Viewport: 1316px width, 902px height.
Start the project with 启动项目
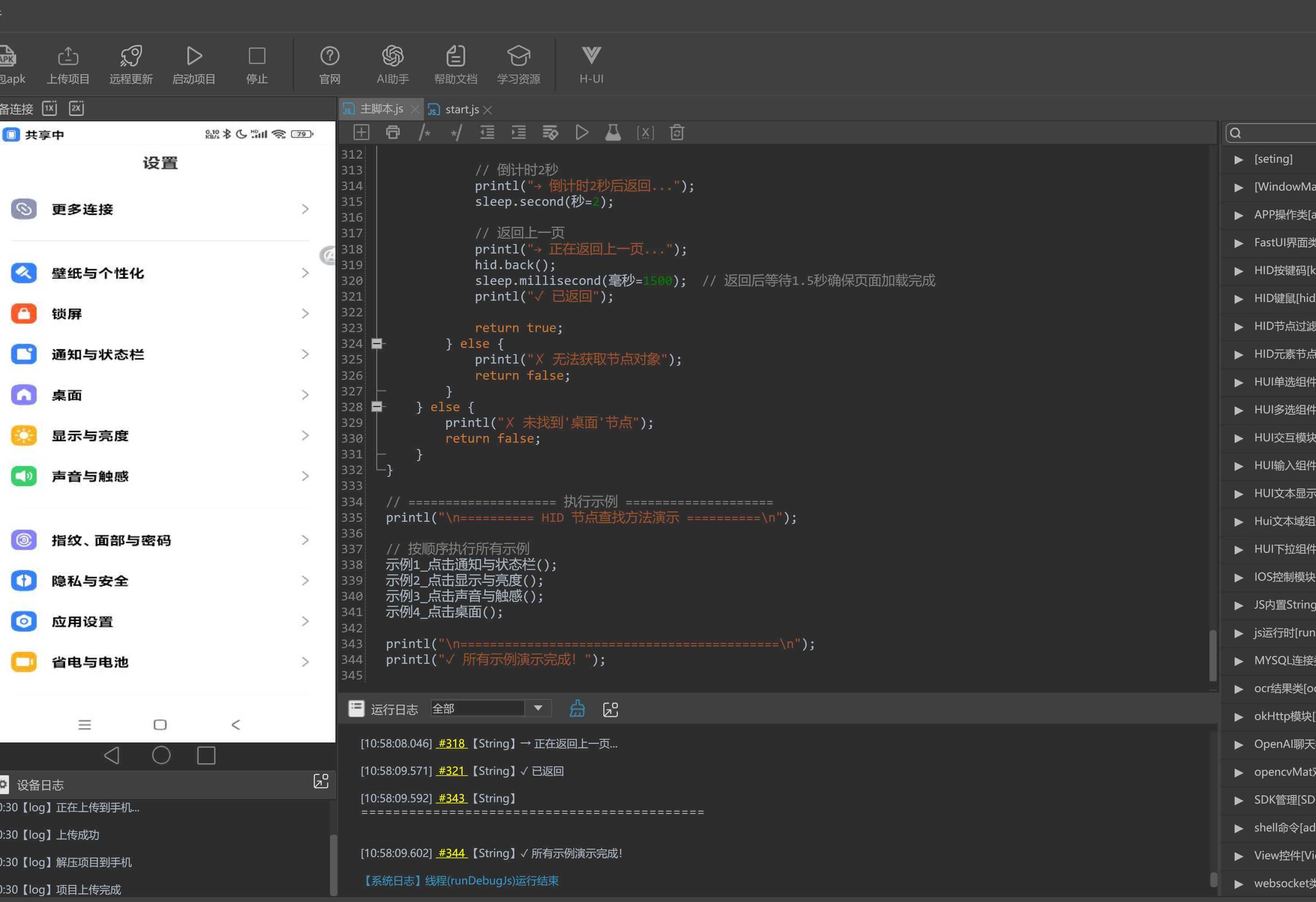(194, 65)
